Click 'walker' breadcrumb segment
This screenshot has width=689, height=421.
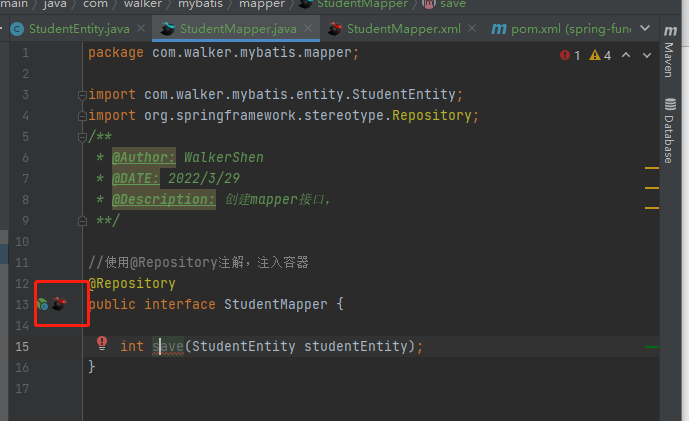click(x=143, y=4)
